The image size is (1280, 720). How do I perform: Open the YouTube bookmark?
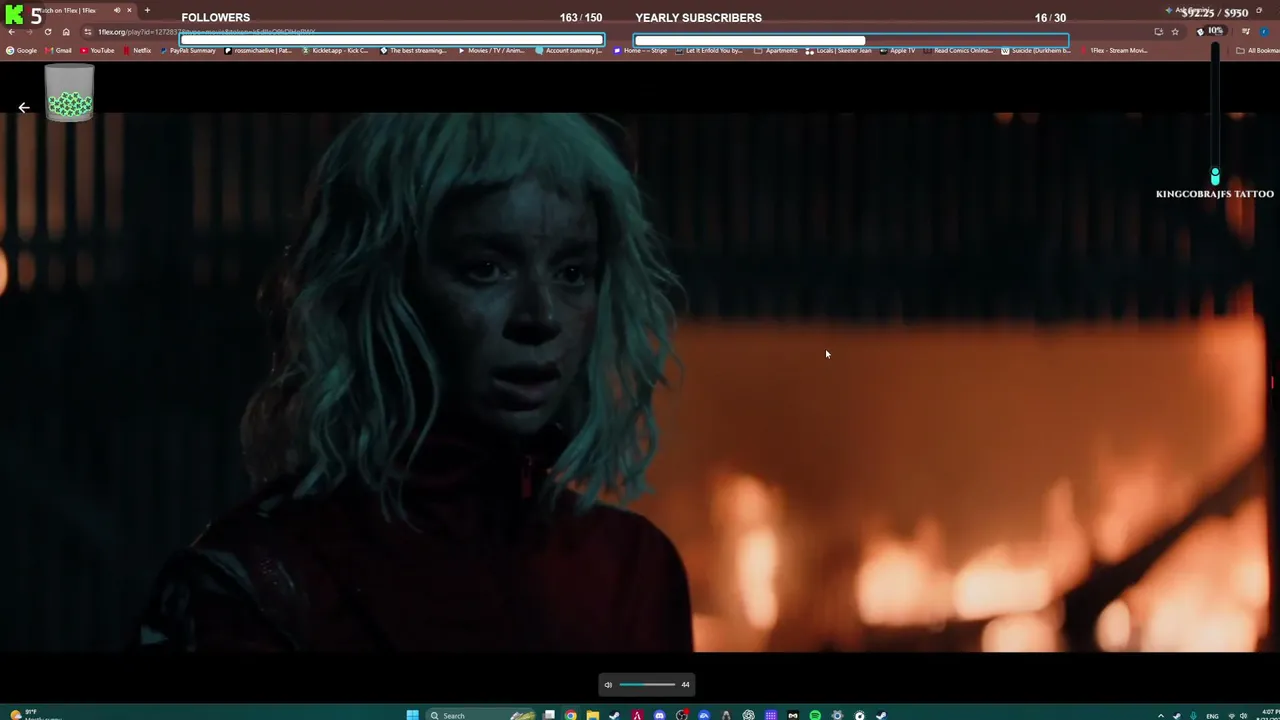click(x=97, y=50)
